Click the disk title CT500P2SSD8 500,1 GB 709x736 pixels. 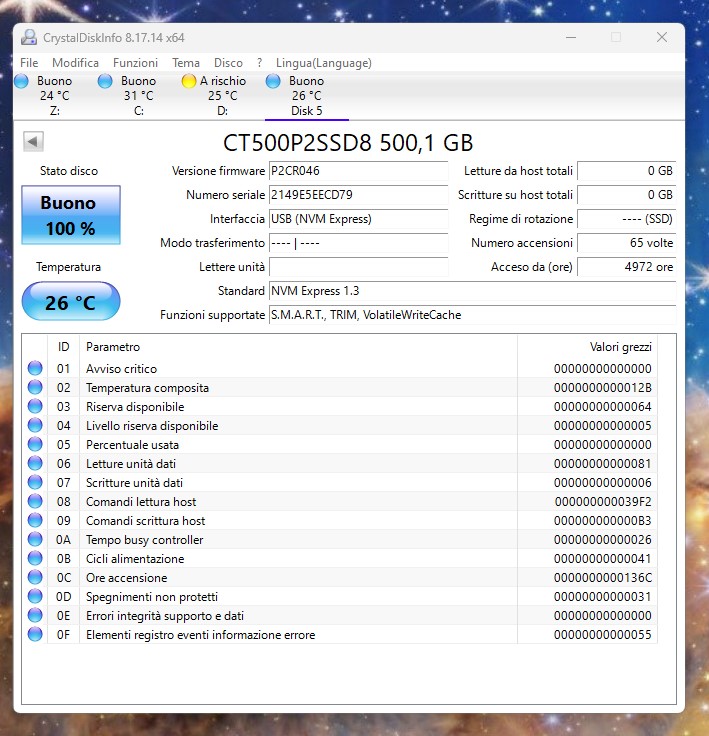(x=348, y=143)
